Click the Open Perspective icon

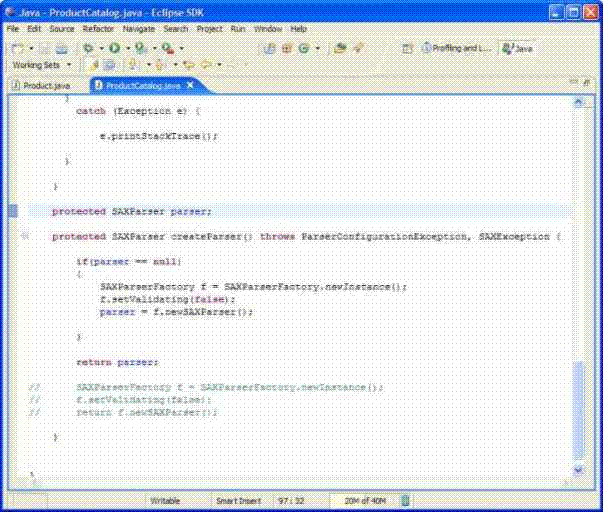pyautogui.click(x=409, y=47)
